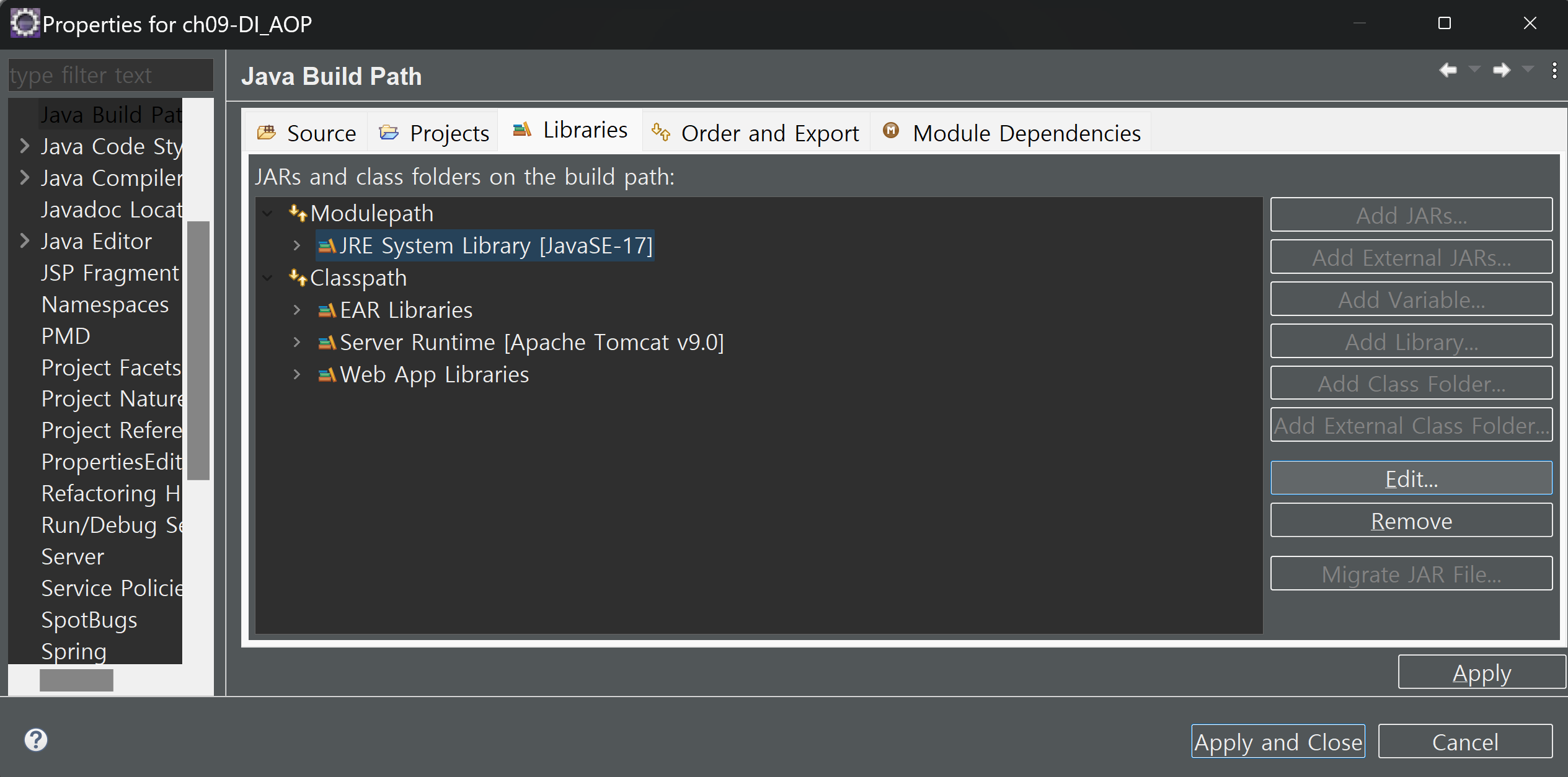
Task: Switch to the Source tab
Action: coord(307,133)
